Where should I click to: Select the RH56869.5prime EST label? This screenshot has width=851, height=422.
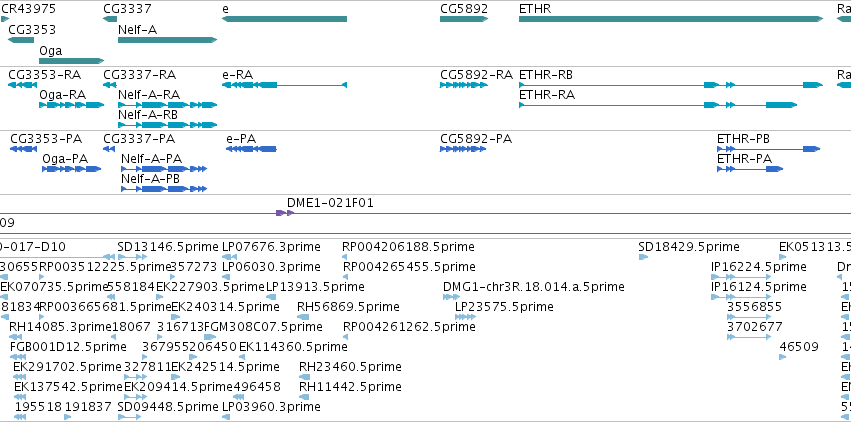click(x=348, y=307)
